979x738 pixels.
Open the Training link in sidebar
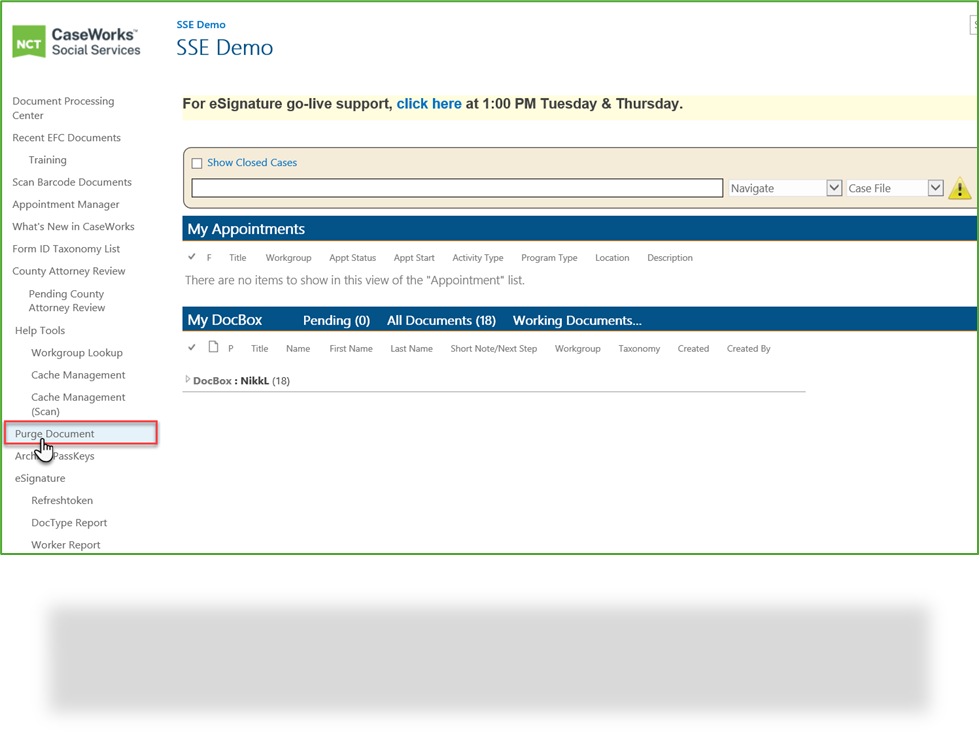tap(47, 160)
